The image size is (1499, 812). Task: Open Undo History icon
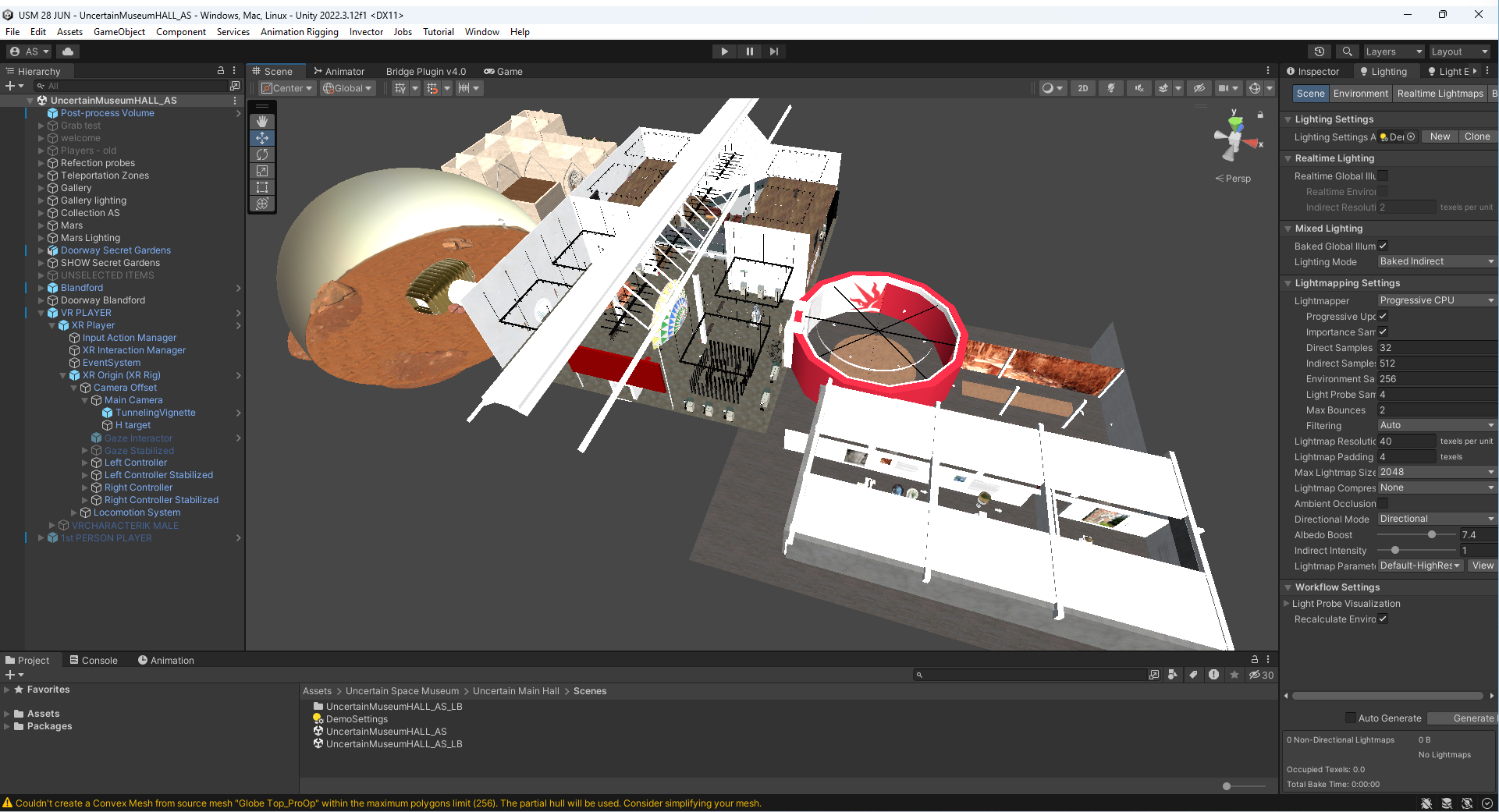coord(1320,51)
